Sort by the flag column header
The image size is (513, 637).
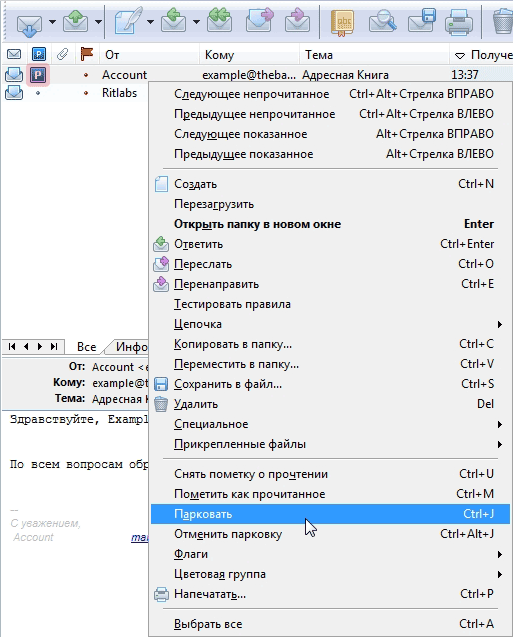click(87, 54)
